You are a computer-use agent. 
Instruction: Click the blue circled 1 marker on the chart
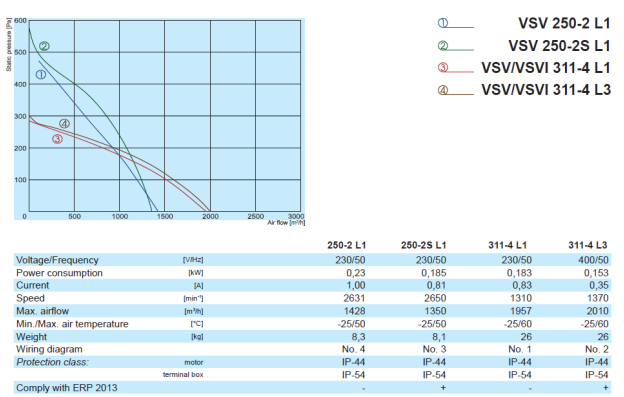point(41,74)
